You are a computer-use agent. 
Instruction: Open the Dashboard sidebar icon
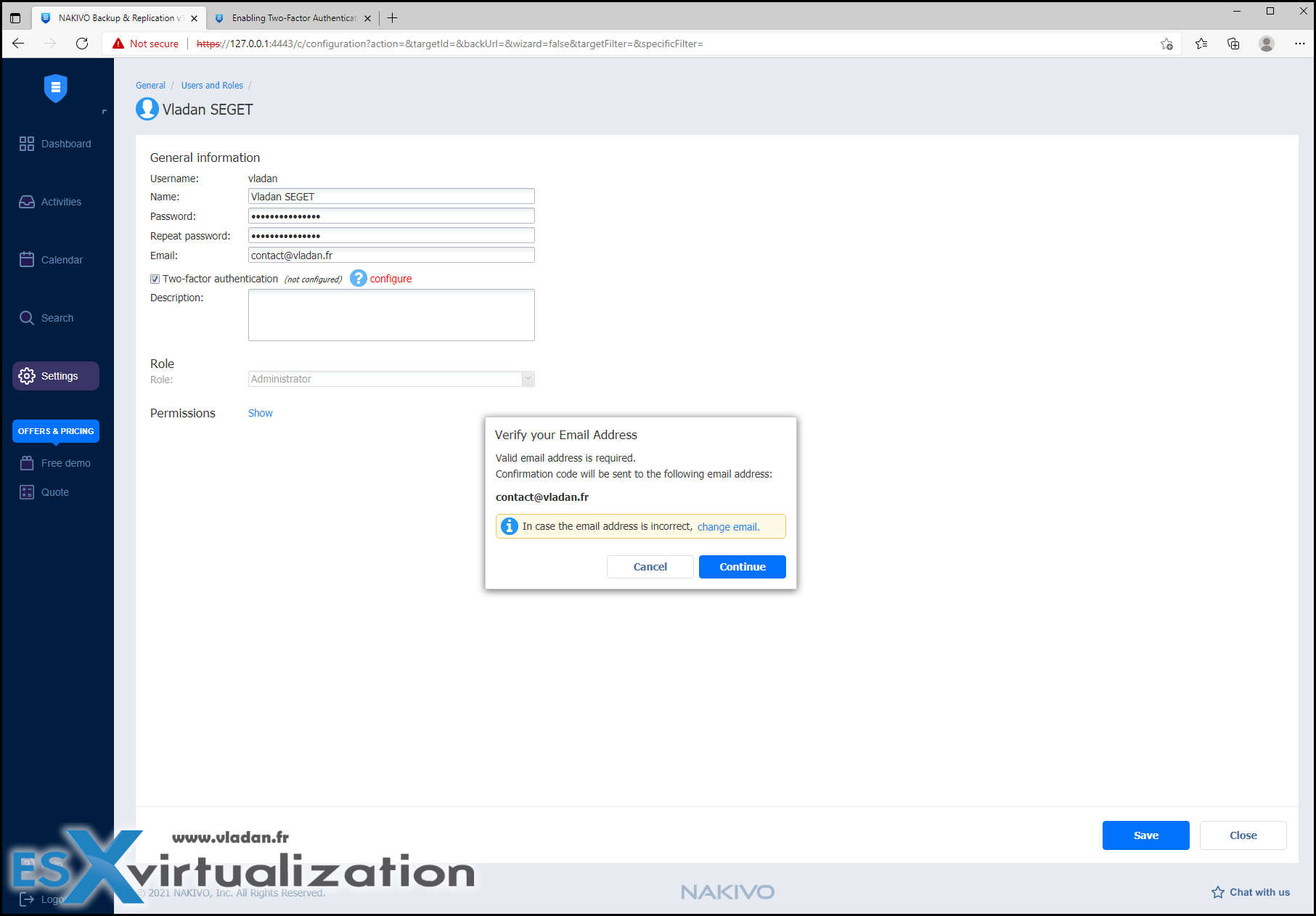click(x=27, y=144)
